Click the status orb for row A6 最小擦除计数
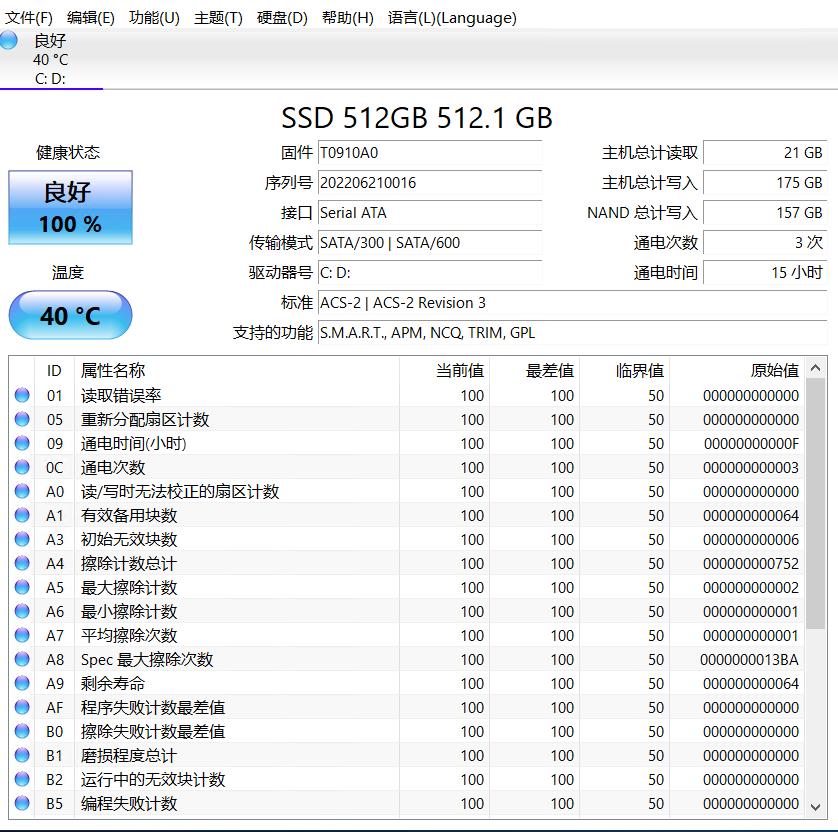The image size is (838, 832). click(x=22, y=611)
